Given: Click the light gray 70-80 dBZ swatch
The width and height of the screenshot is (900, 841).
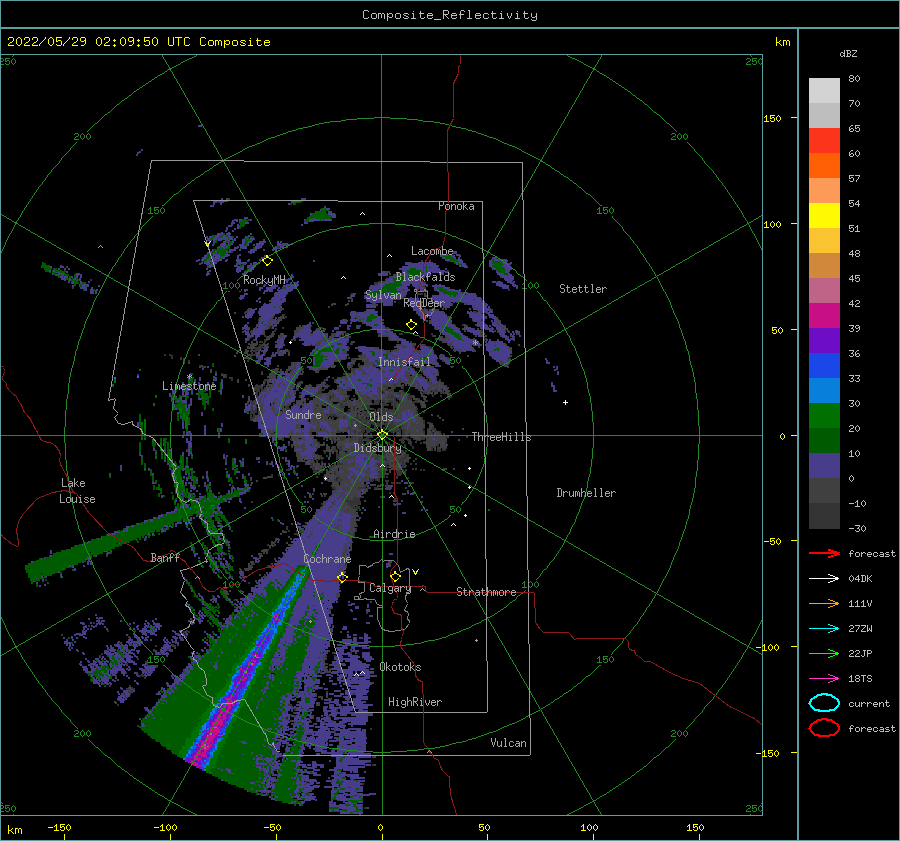Looking at the screenshot, I should point(824,91).
